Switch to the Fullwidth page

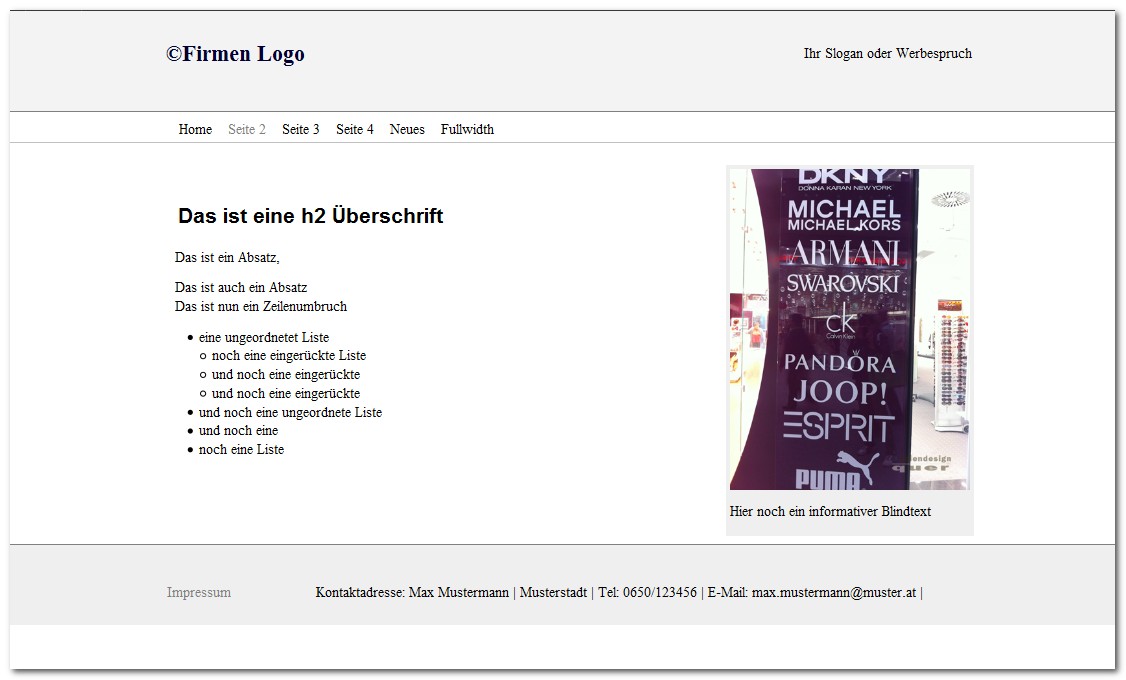tap(467, 129)
